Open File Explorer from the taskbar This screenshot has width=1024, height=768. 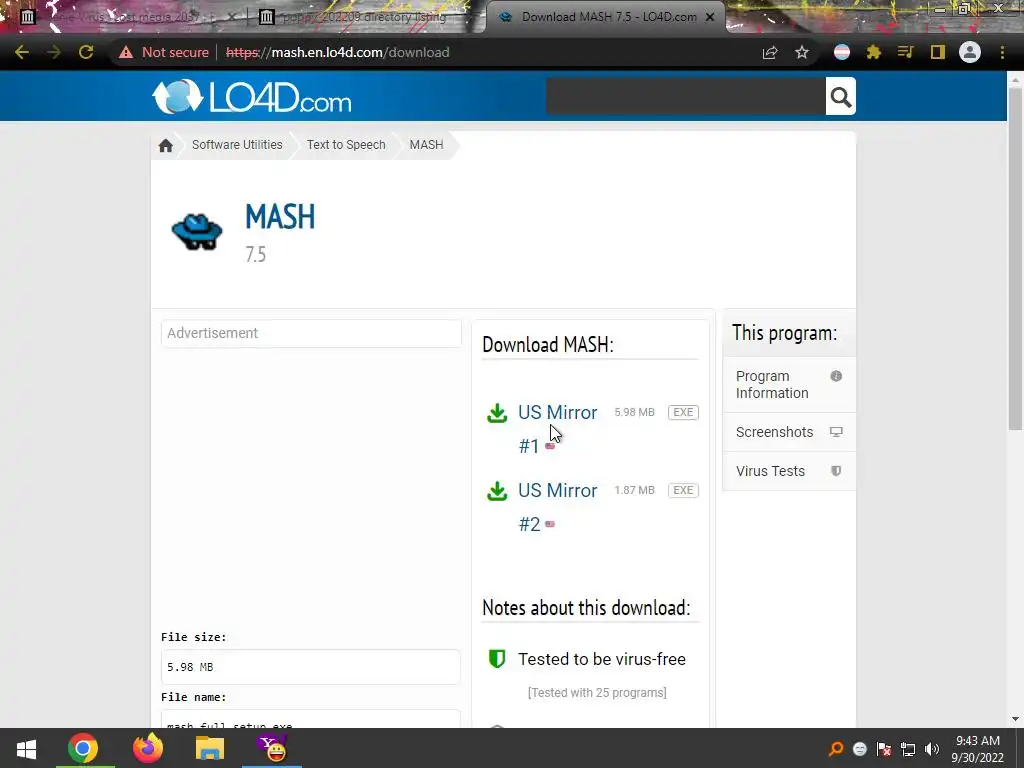tap(210, 748)
